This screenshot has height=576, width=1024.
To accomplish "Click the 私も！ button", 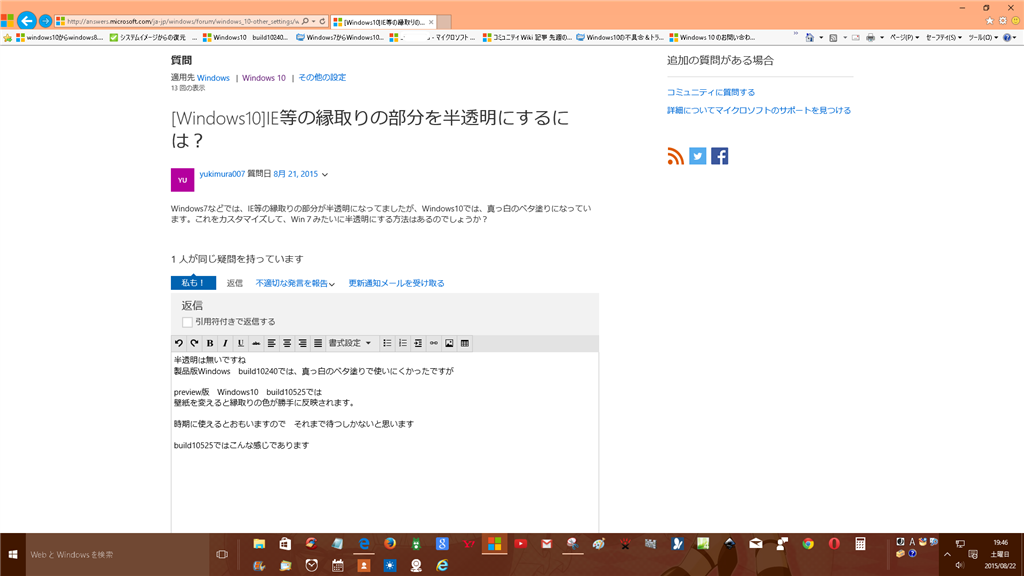I will pyautogui.click(x=193, y=283).
